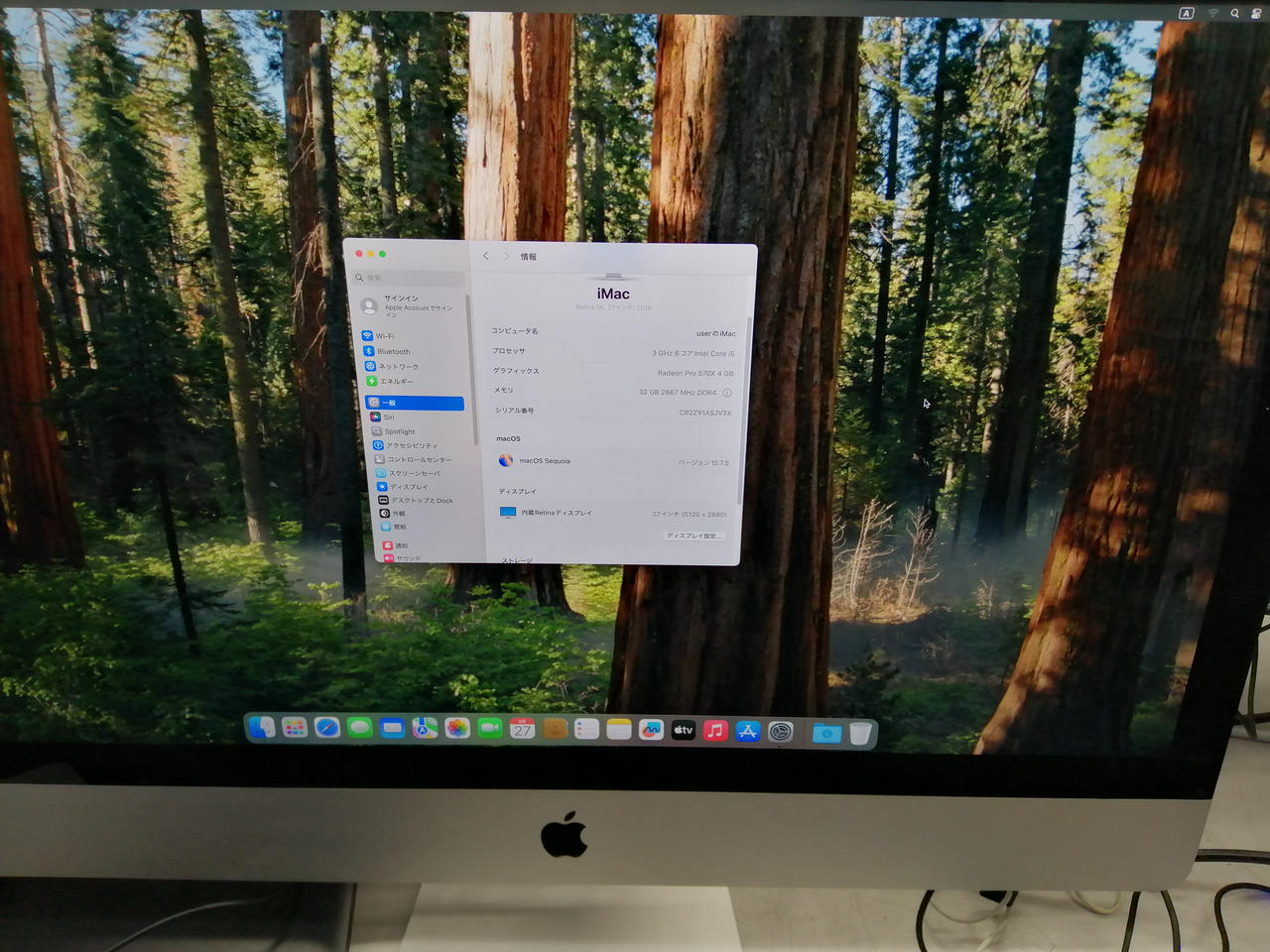The width and height of the screenshot is (1270, 952).
Task: Click the memory info icon beside 32 GB
Action: point(726,393)
